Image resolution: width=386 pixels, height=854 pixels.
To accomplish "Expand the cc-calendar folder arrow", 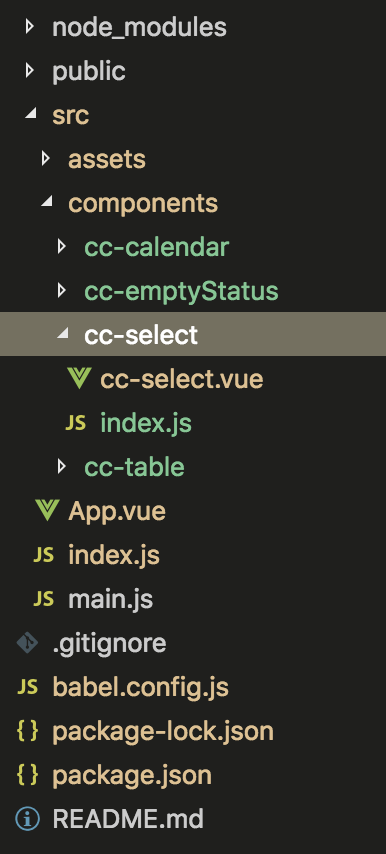I will pyautogui.click(x=62, y=246).
